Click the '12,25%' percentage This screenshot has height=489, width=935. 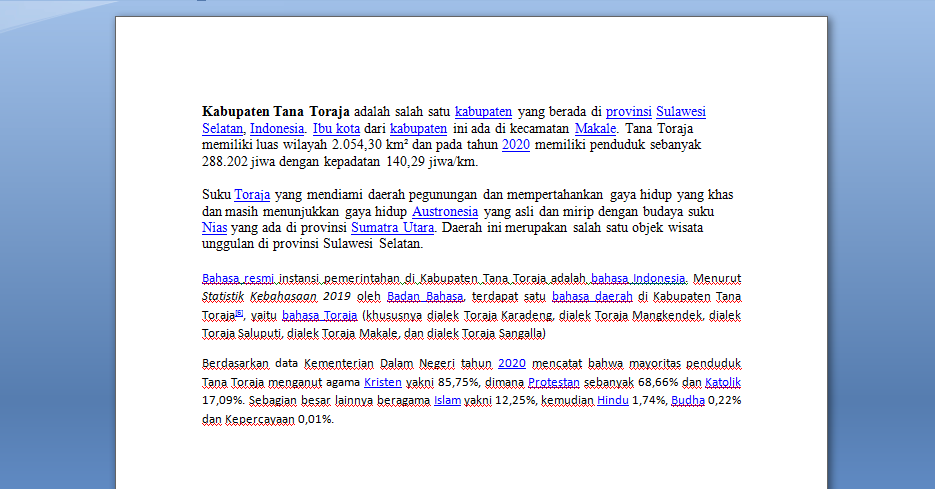point(516,400)
